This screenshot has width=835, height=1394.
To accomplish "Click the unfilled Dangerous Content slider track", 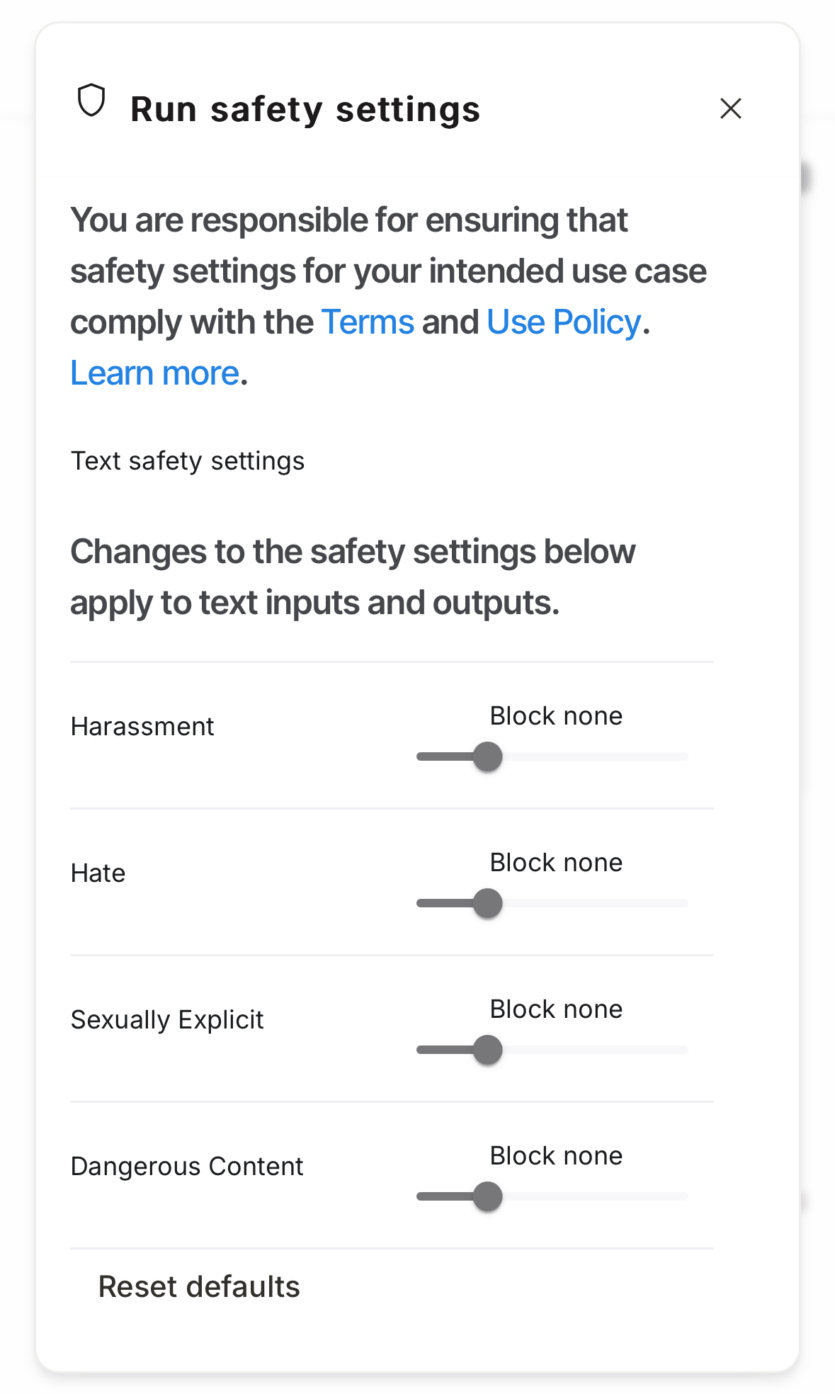I will click(x=595, y=1196).
